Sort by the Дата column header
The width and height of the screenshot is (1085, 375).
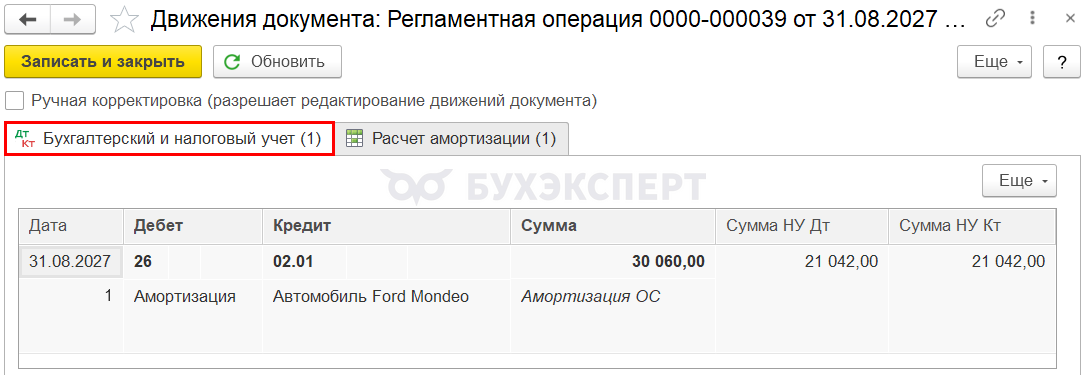click(x=71, y=226)
